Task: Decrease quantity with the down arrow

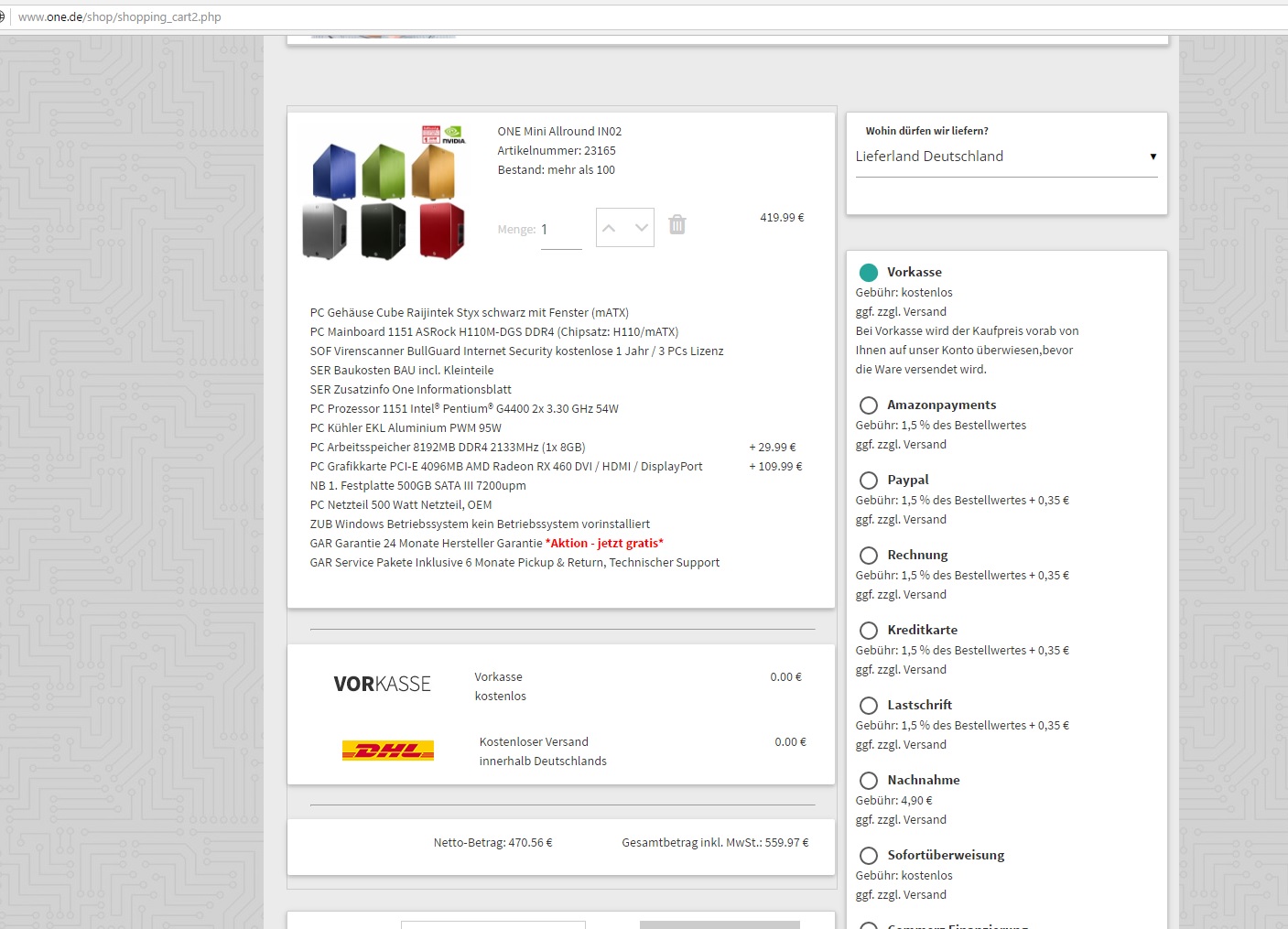Action: [x=641, y=228]
